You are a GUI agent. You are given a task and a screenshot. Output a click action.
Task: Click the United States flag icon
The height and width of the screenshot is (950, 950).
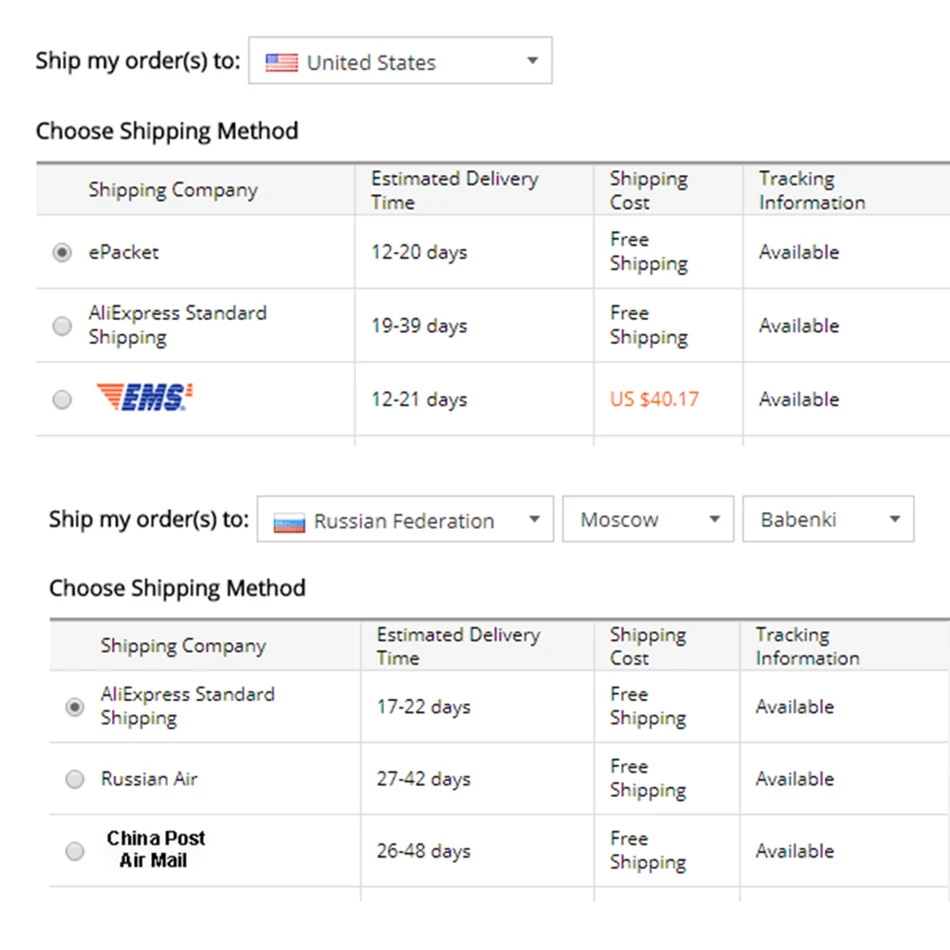[282, 63]
